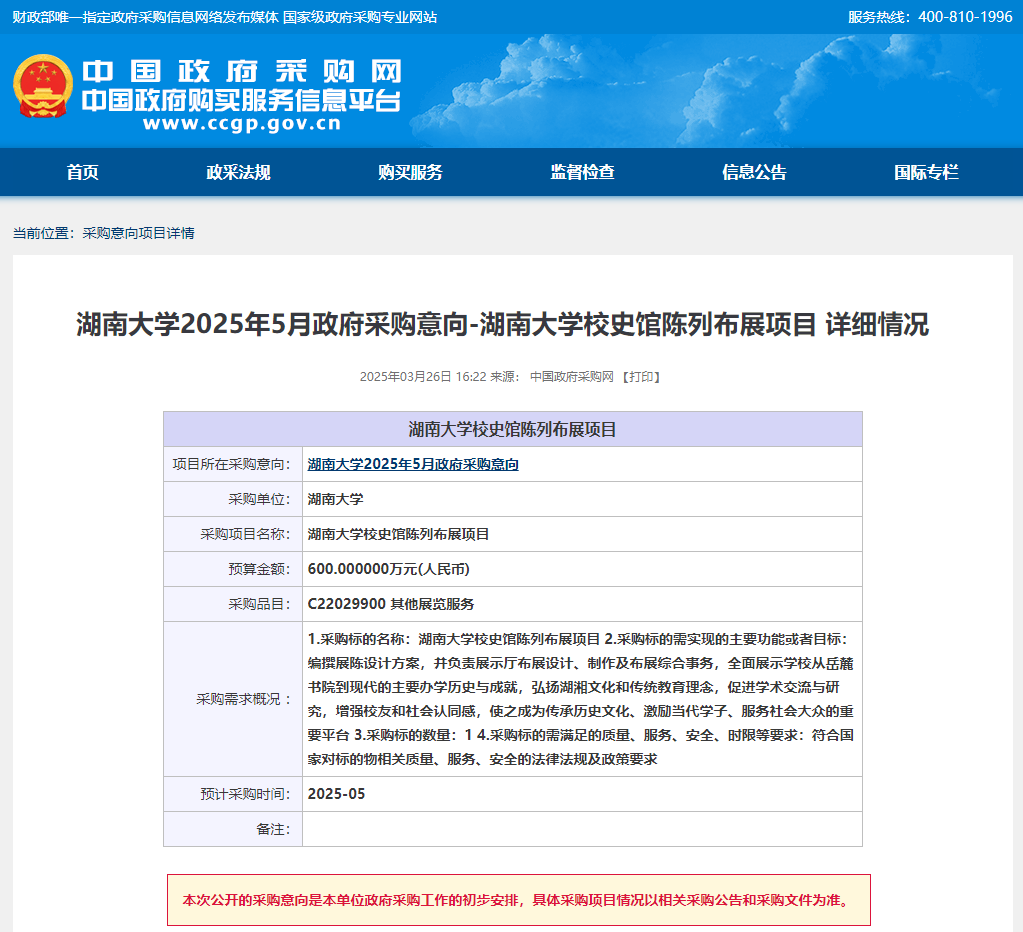The height and width of the screenshot is (932, 1023).
Task: Click the 预算金额 label cell
Action: pos(233,569)
